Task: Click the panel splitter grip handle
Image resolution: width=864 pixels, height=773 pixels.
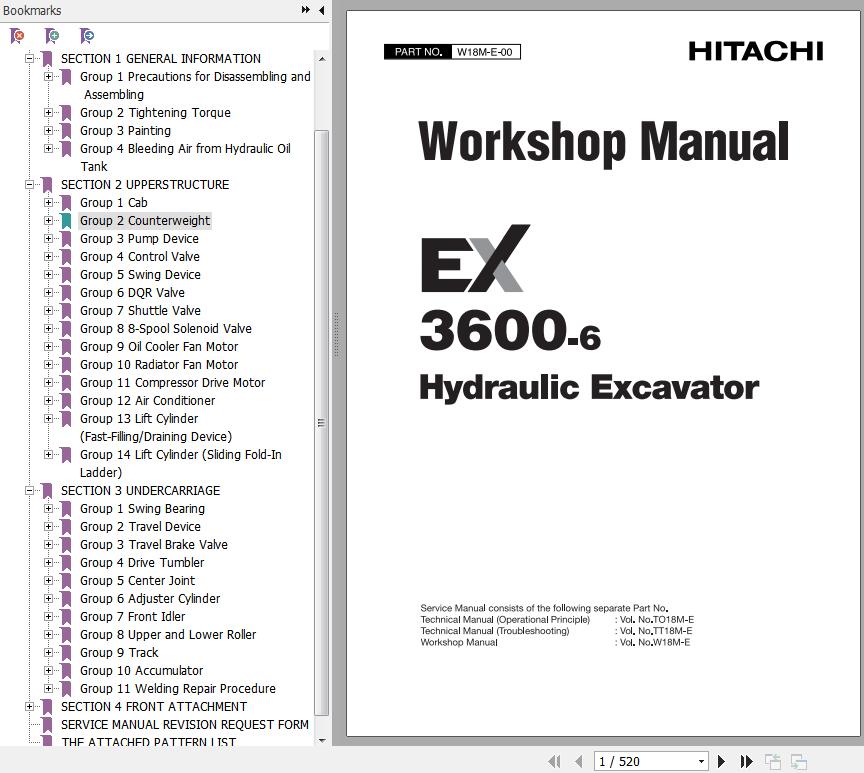Action: [336, 336]
